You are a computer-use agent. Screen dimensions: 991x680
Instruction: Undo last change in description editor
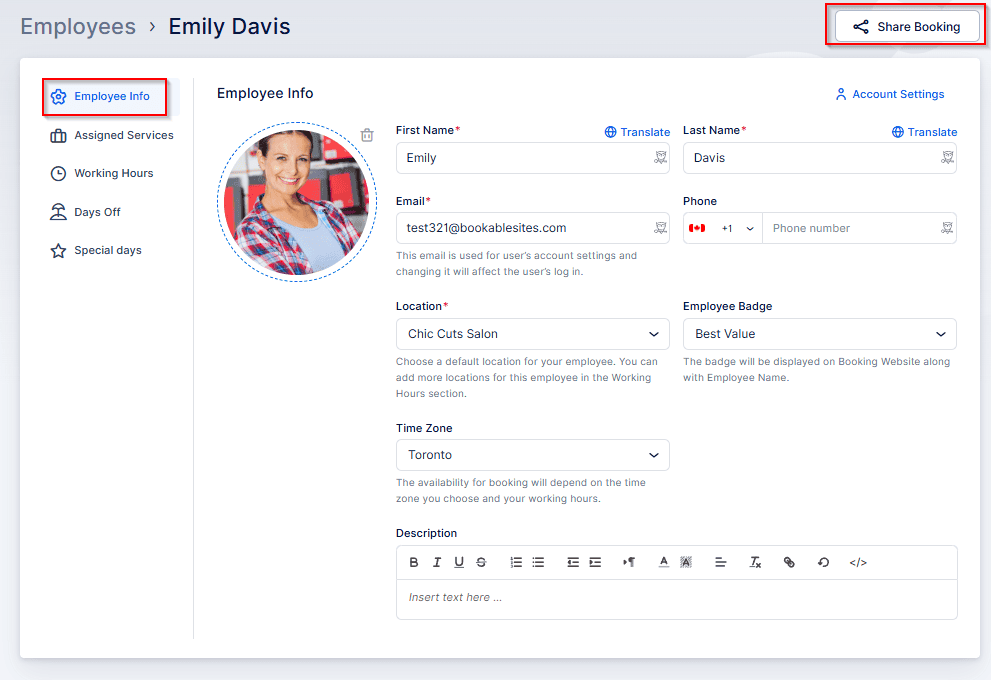tap(823, 562)
